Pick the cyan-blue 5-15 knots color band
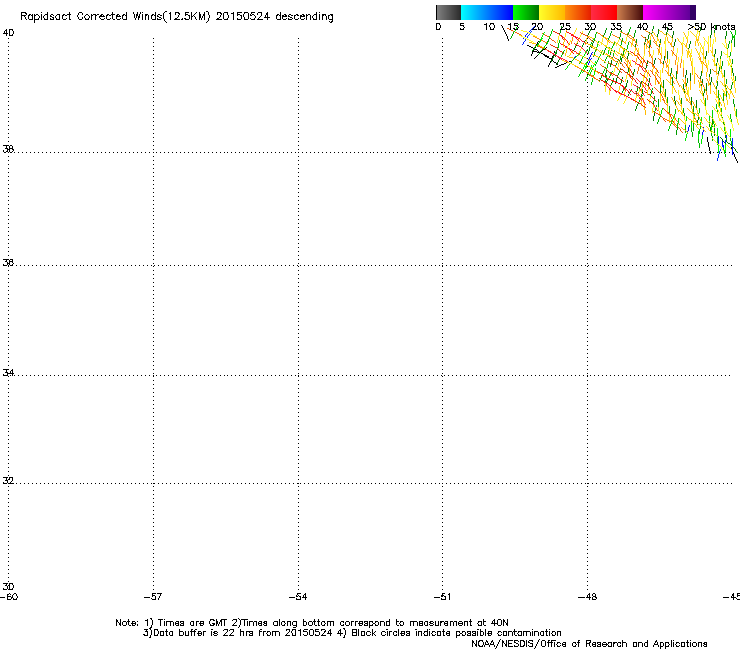This screenshot has width=740, height=650. click(x=487, y=12)
